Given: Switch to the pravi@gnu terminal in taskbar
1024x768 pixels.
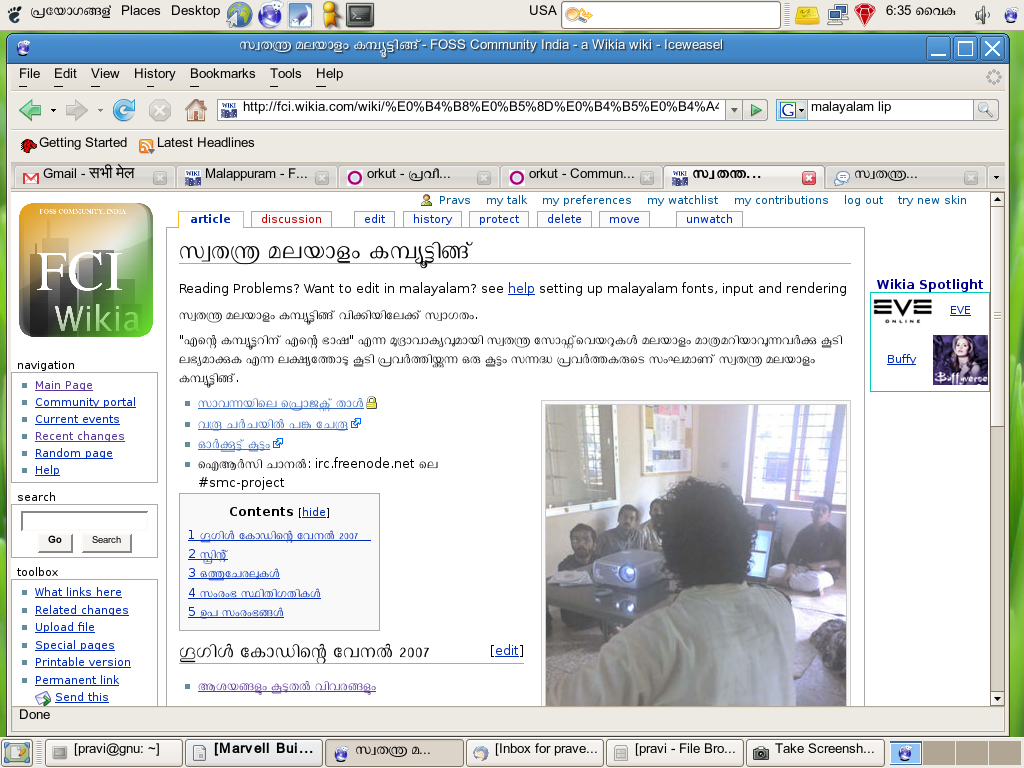Looking at the screenshot, I should (x=114, y=752).
